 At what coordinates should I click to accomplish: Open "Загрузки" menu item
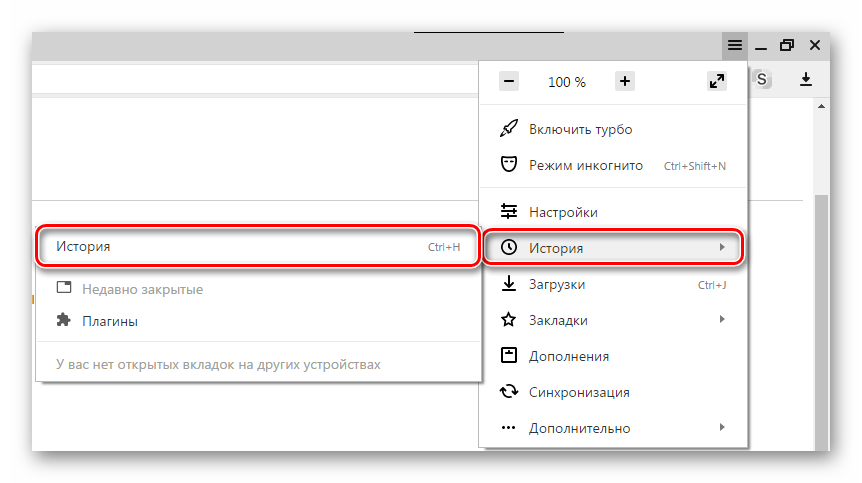(613, 284)
